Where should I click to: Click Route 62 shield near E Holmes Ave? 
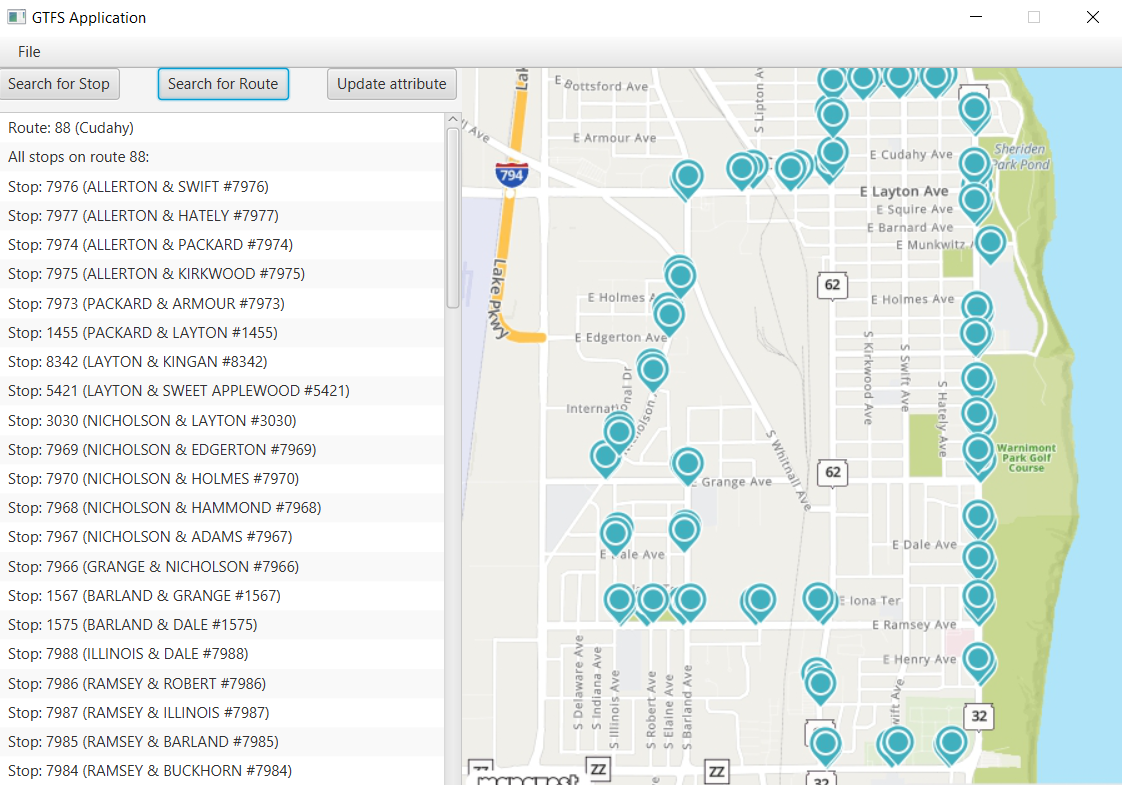(x=832, y=285)
